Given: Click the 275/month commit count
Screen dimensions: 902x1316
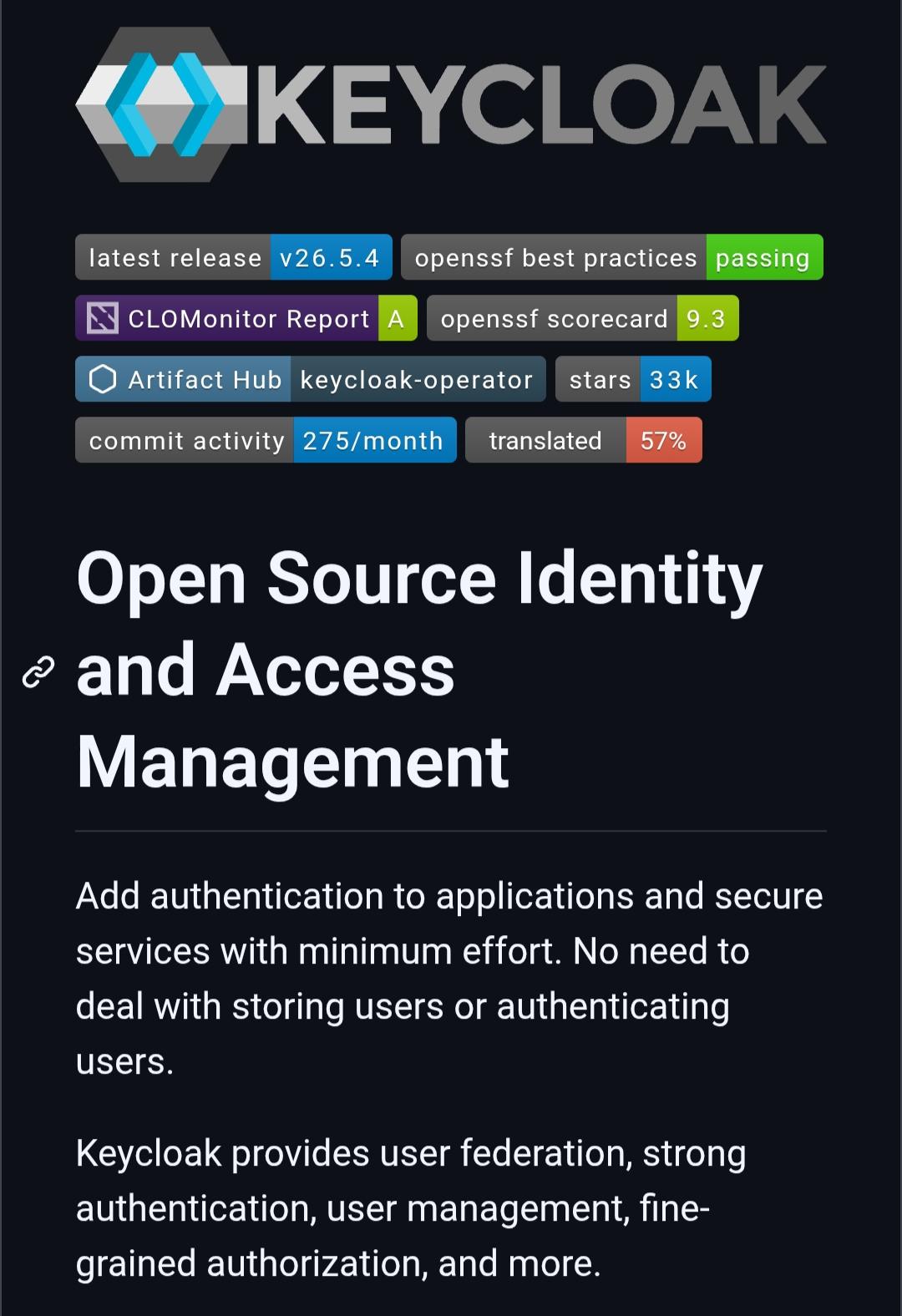Looking at the screenshot, I should click(x=373, y=441).
